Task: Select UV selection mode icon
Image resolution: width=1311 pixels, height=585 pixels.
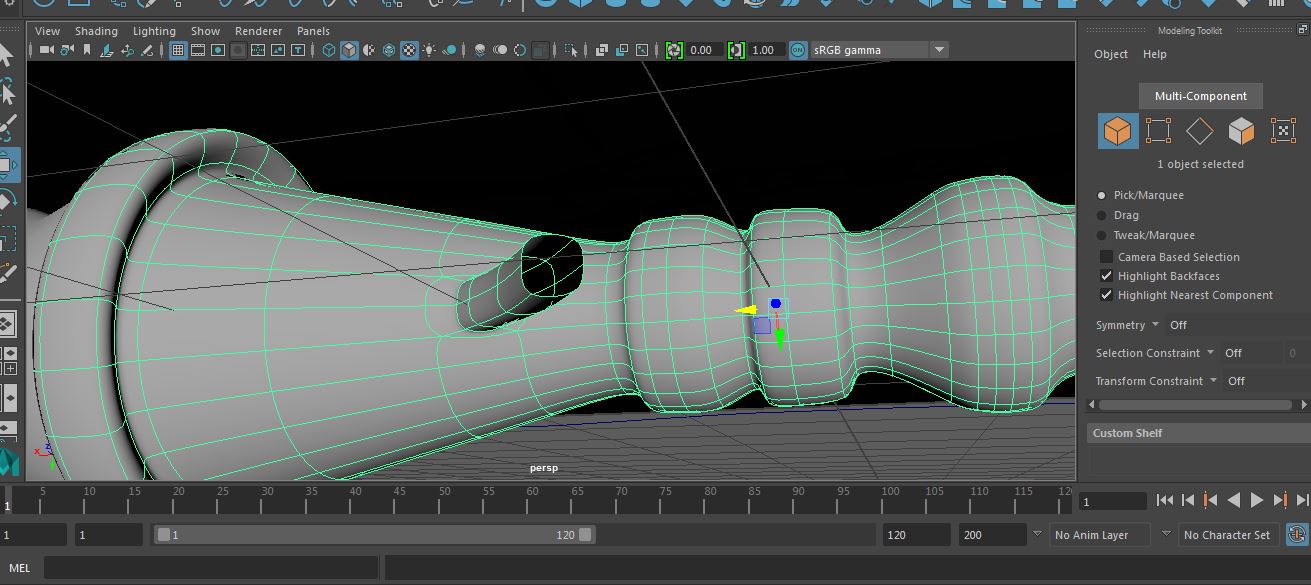Action: pyautogui.click(x=1283, y=131)
